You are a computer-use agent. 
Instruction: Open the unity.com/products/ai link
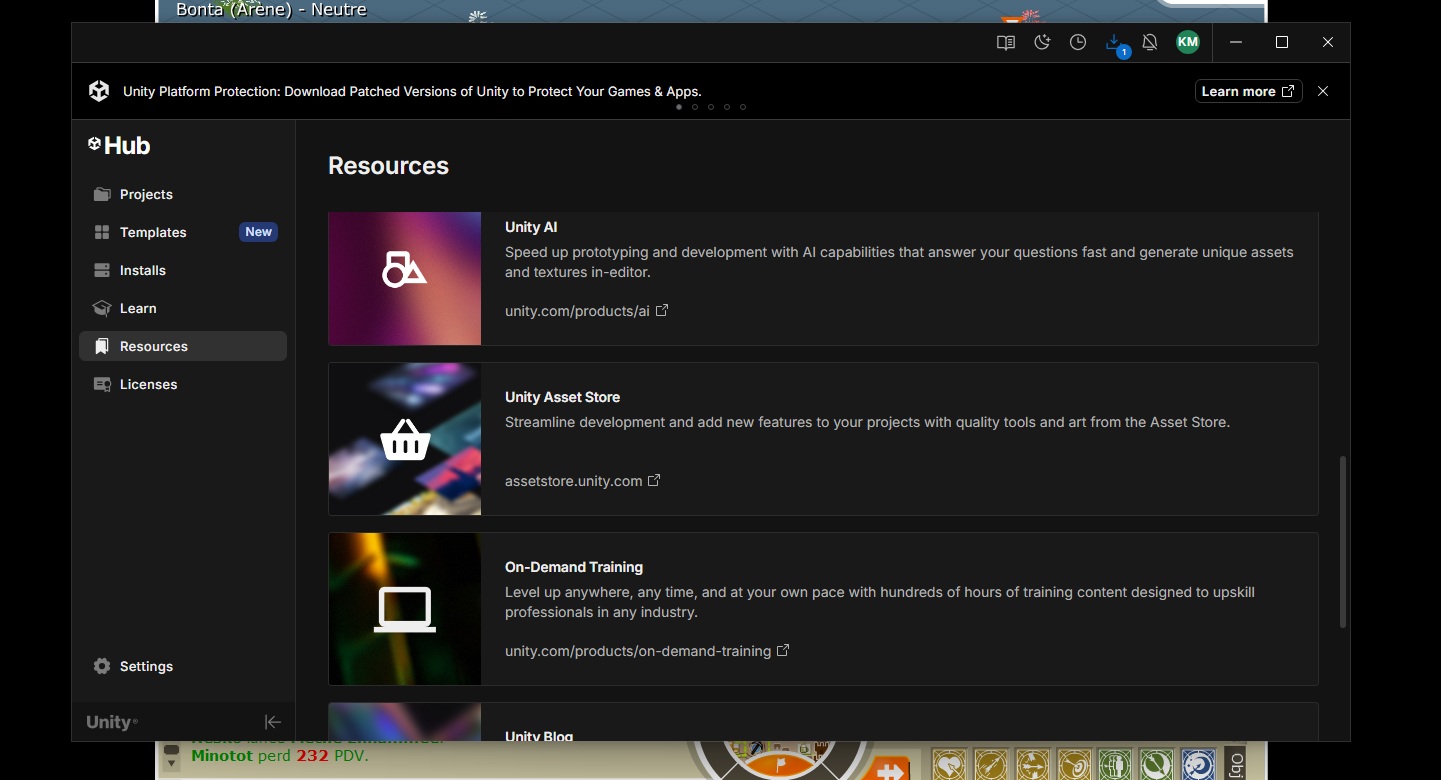pos(586,311)
